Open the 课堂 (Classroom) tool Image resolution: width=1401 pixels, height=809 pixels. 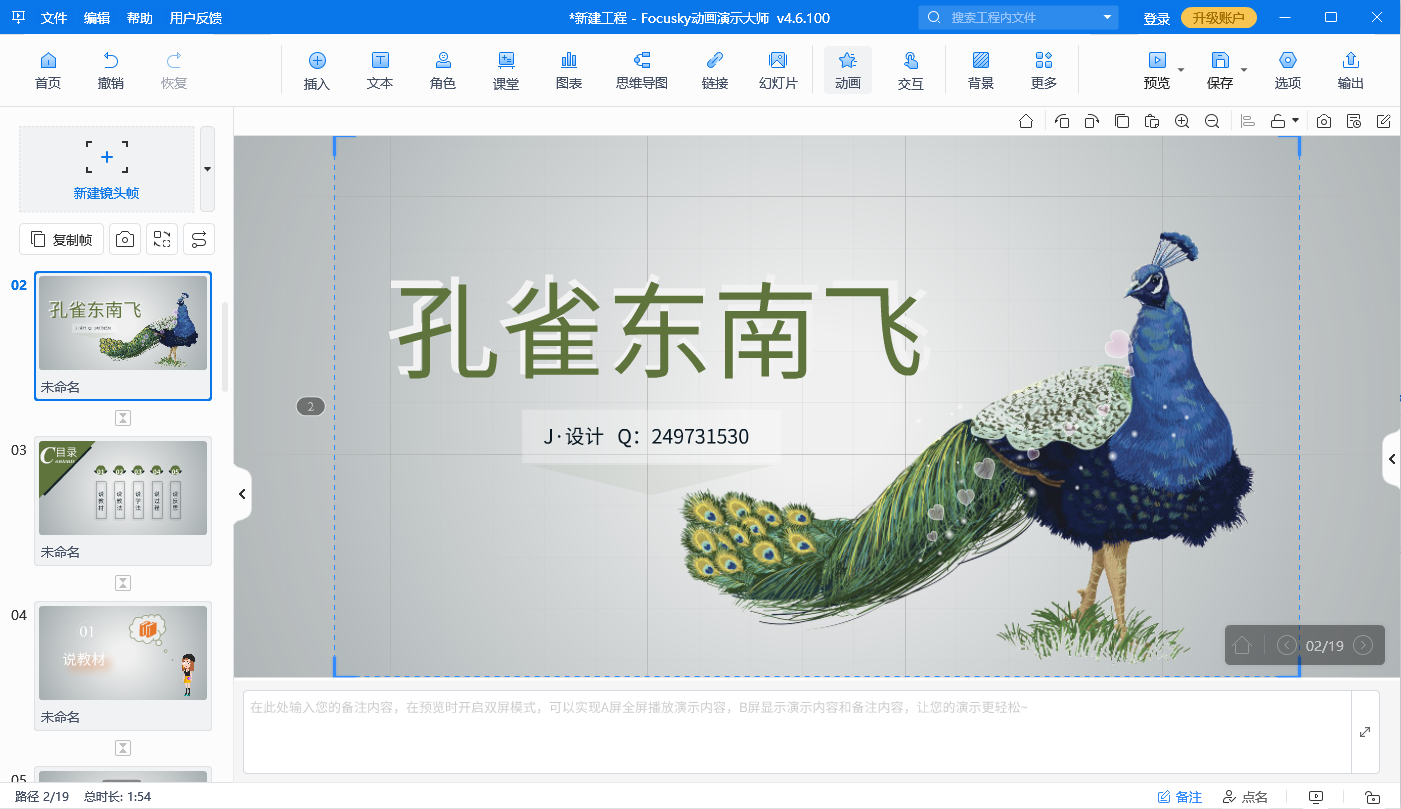pos(506,71)
